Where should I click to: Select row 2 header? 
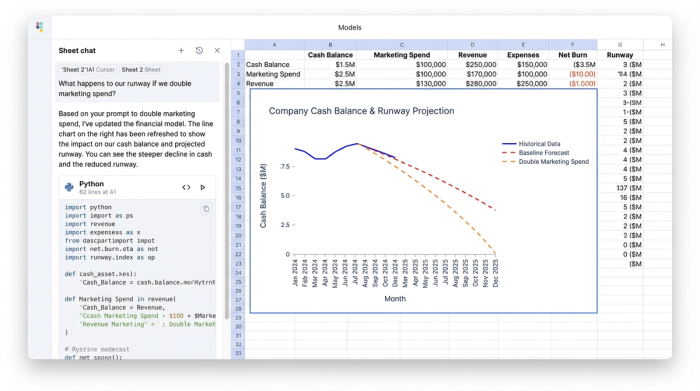click(238, 65)
